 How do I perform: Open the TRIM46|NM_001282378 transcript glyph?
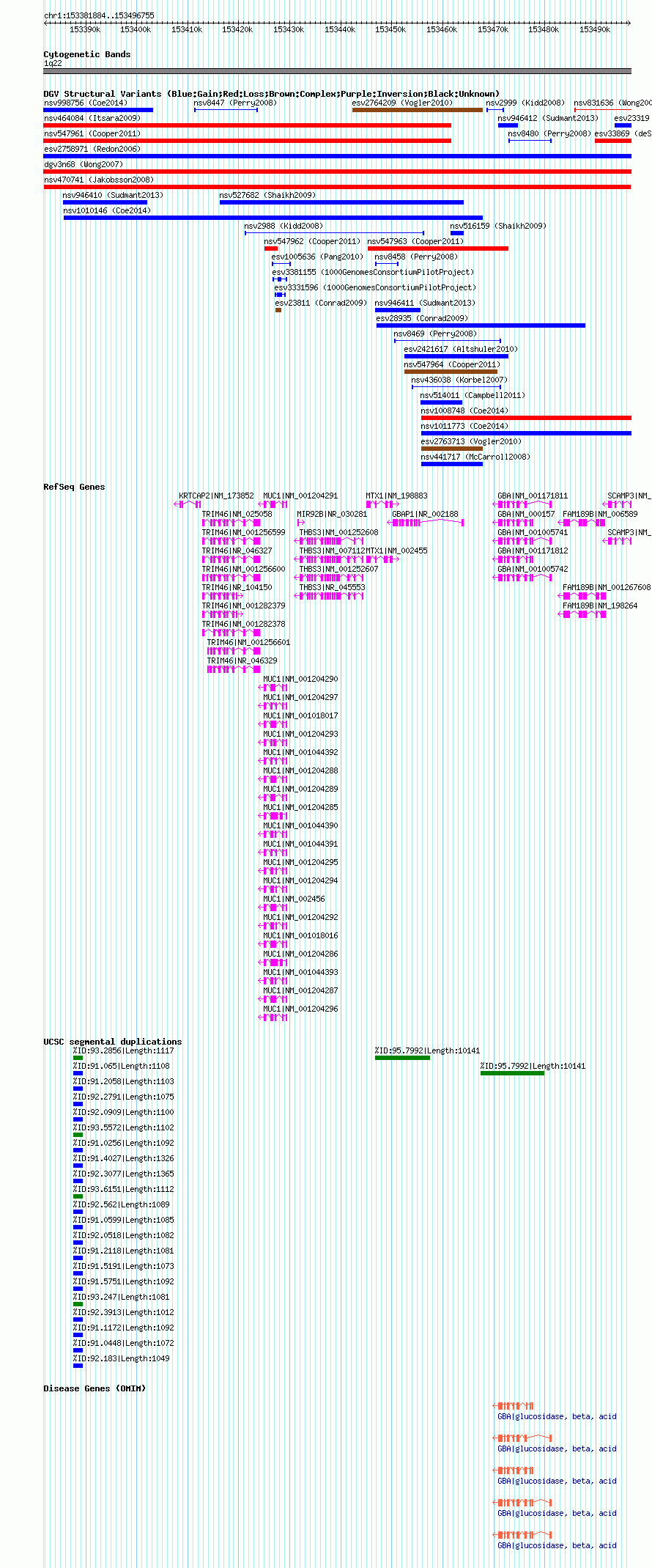pyautogui.click(x=231, y=633)
